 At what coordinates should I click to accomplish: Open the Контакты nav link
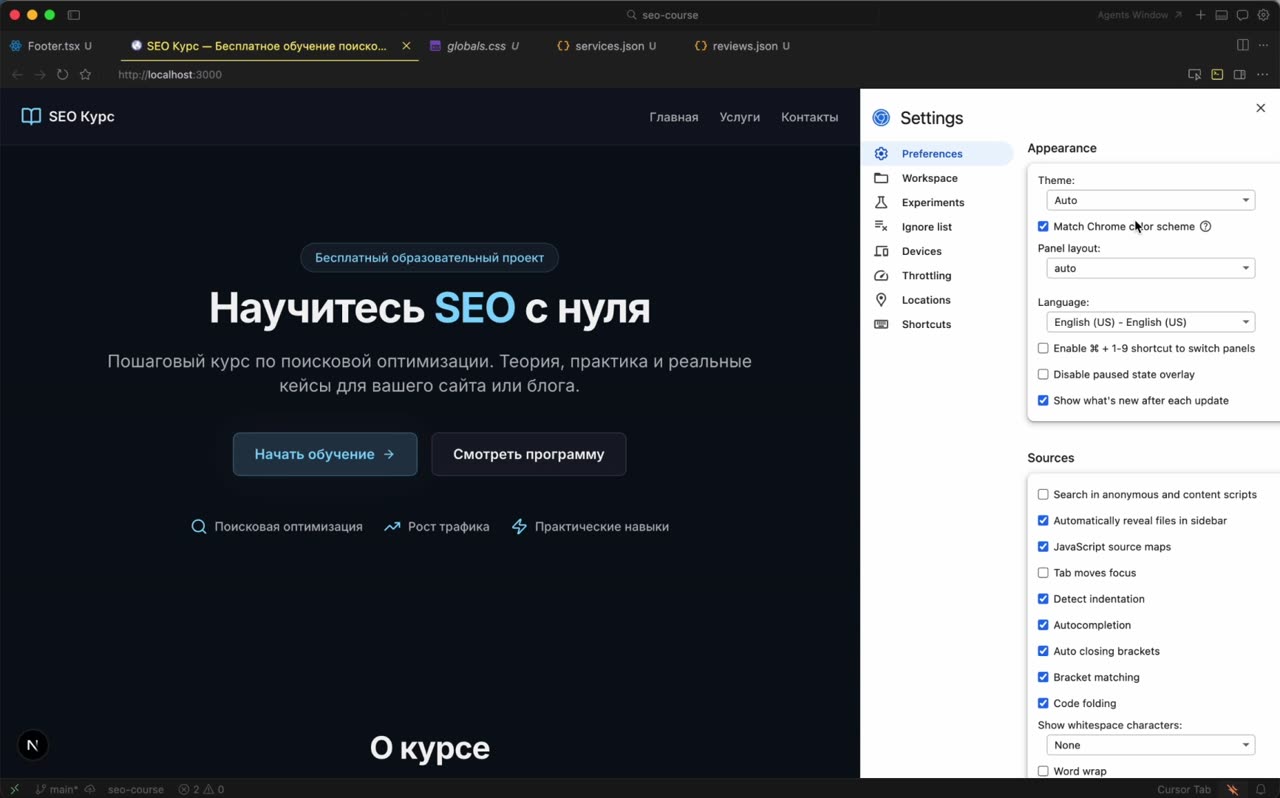point(810,117)
